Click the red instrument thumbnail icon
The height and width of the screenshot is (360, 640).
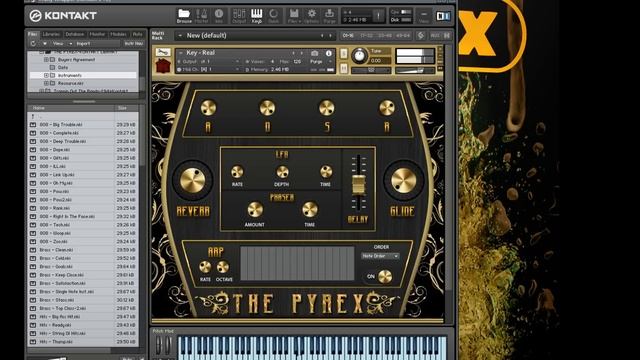click(x=162, y=66)
